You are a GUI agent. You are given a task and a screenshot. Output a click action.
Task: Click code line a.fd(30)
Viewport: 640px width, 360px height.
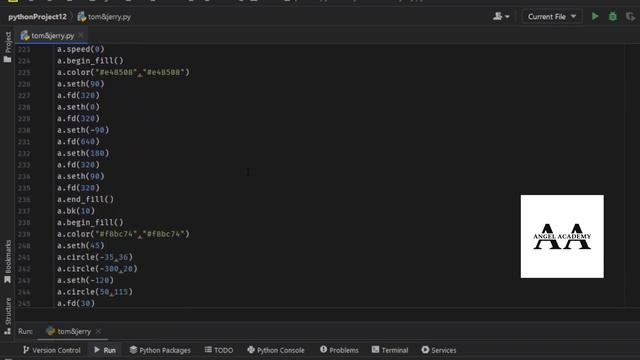coord(76,303)
